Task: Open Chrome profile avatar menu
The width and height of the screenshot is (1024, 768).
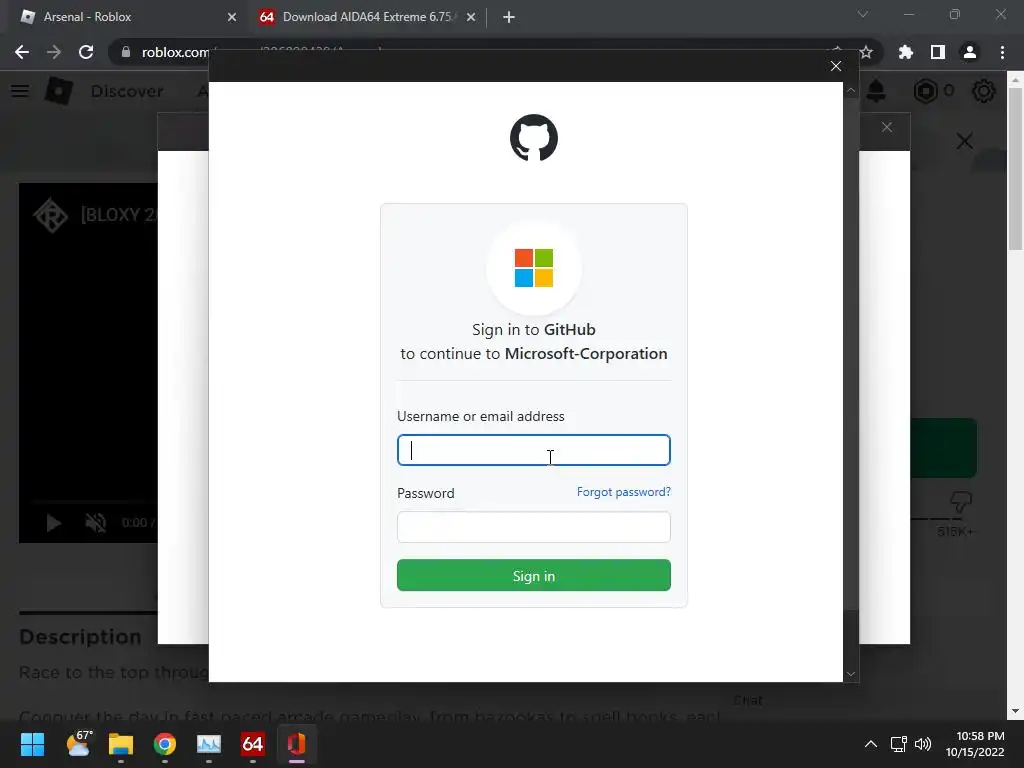Action: (x=970, y=52)
